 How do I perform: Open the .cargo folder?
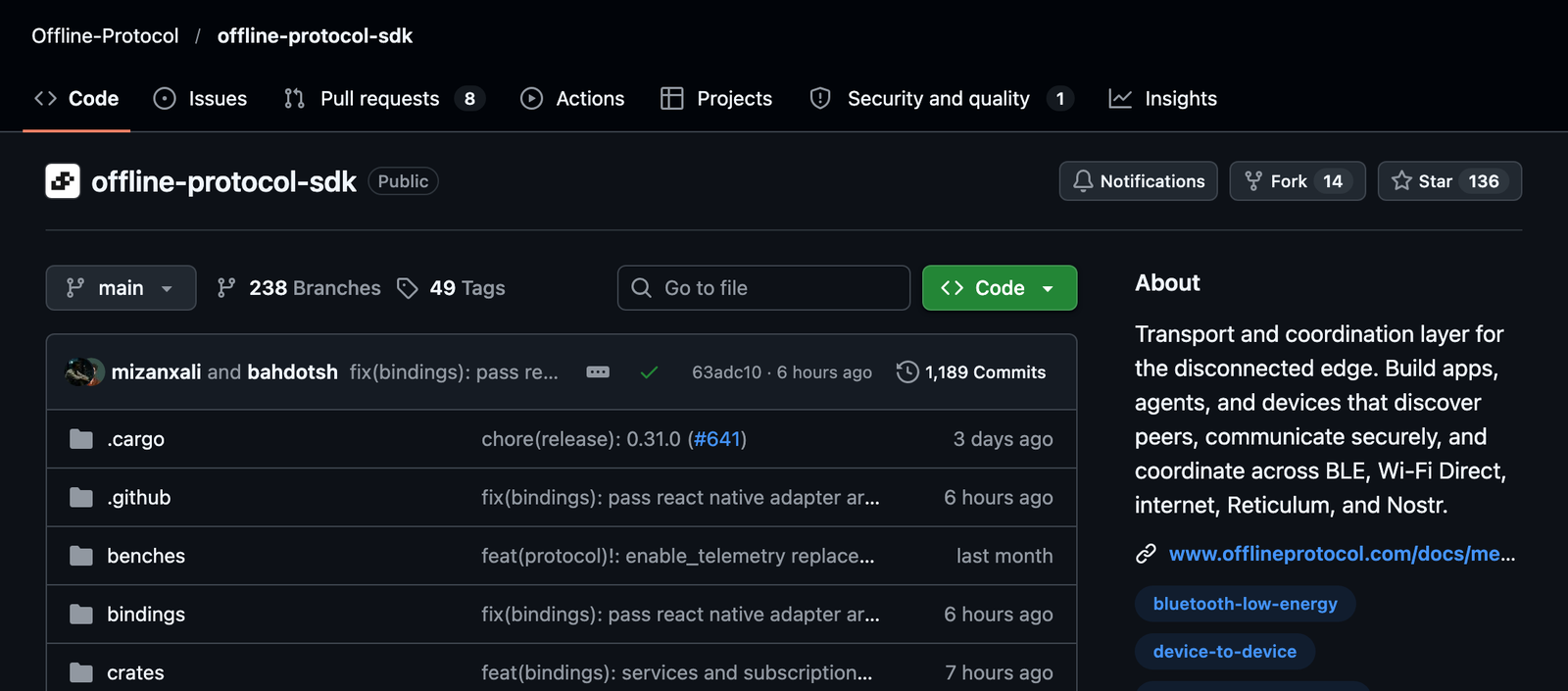coord(135,439)
